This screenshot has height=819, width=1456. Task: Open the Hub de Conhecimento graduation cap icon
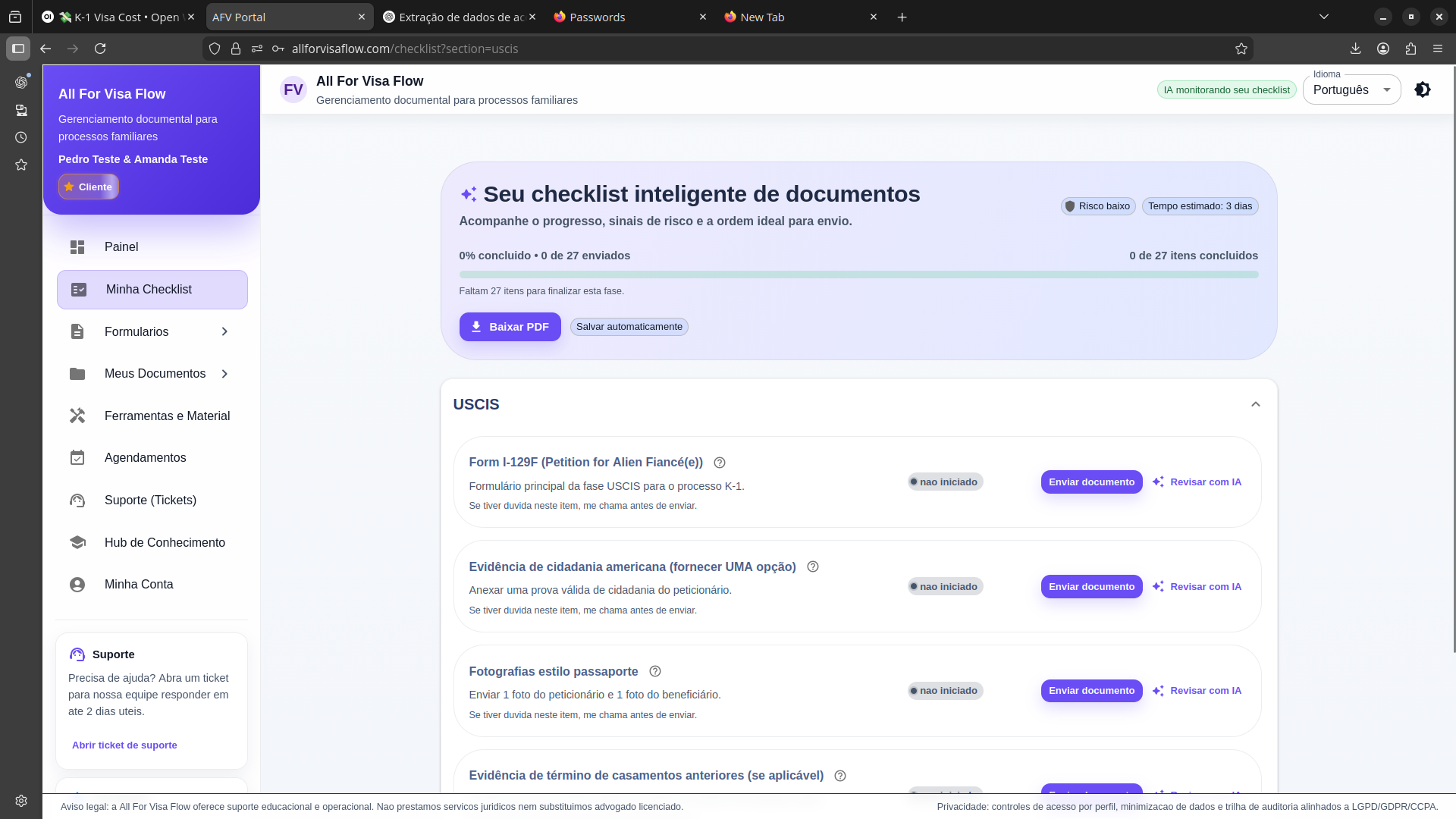coord(77,542)
